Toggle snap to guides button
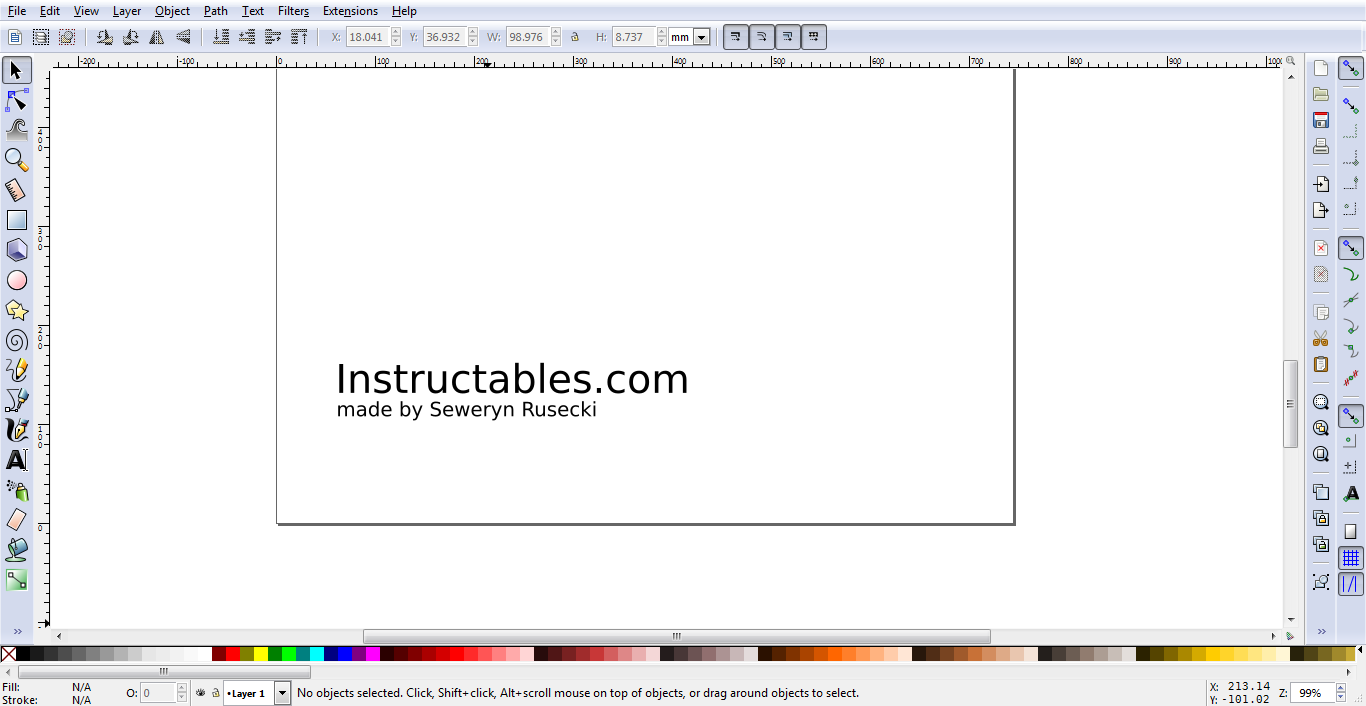Screen dimensions: 1366x706 (x=1351, y=584)
